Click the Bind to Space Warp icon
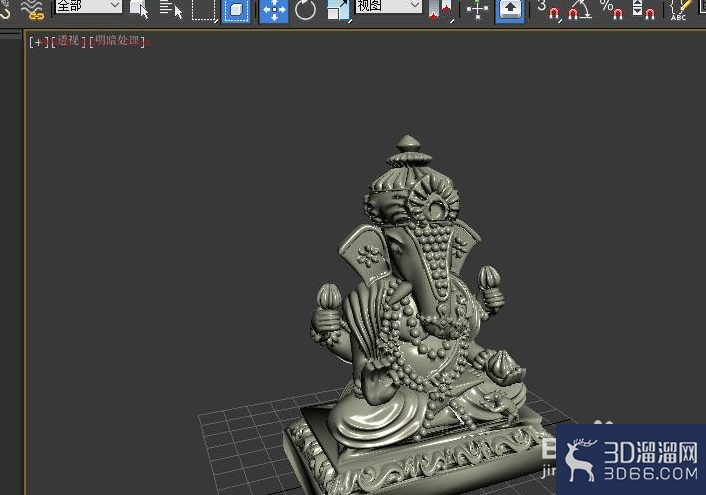 pyautogui.click(x=34, y=9)
